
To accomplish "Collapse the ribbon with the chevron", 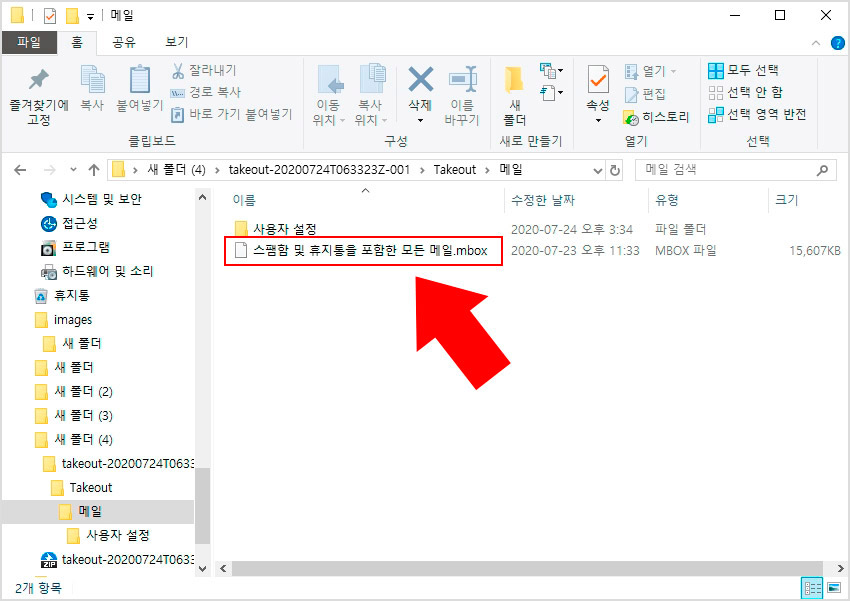I will click(815, 43).
